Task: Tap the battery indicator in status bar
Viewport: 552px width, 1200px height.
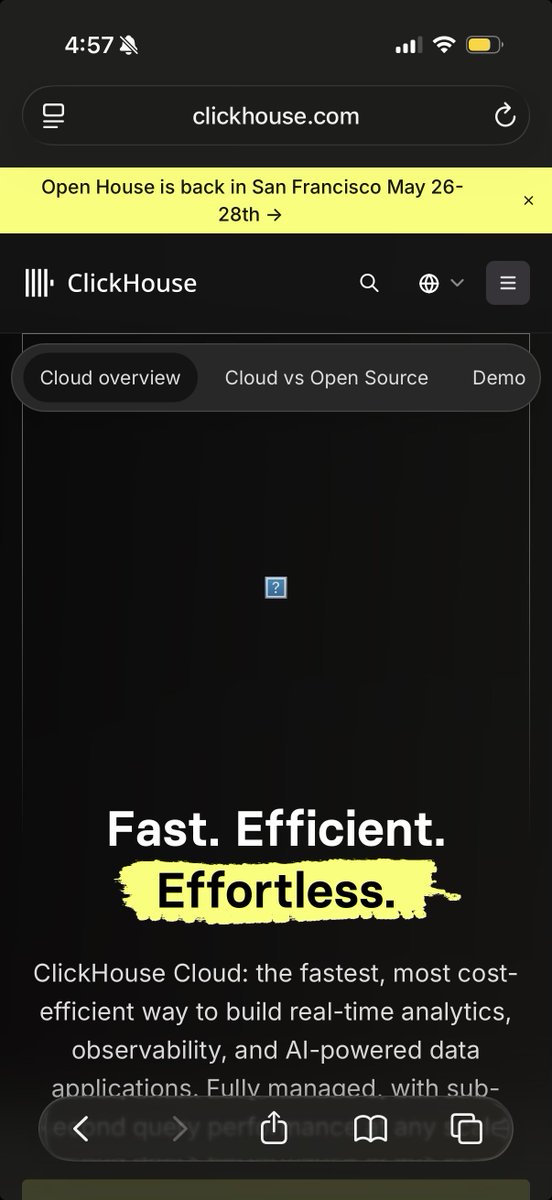Action: click(x=484, y=45)
